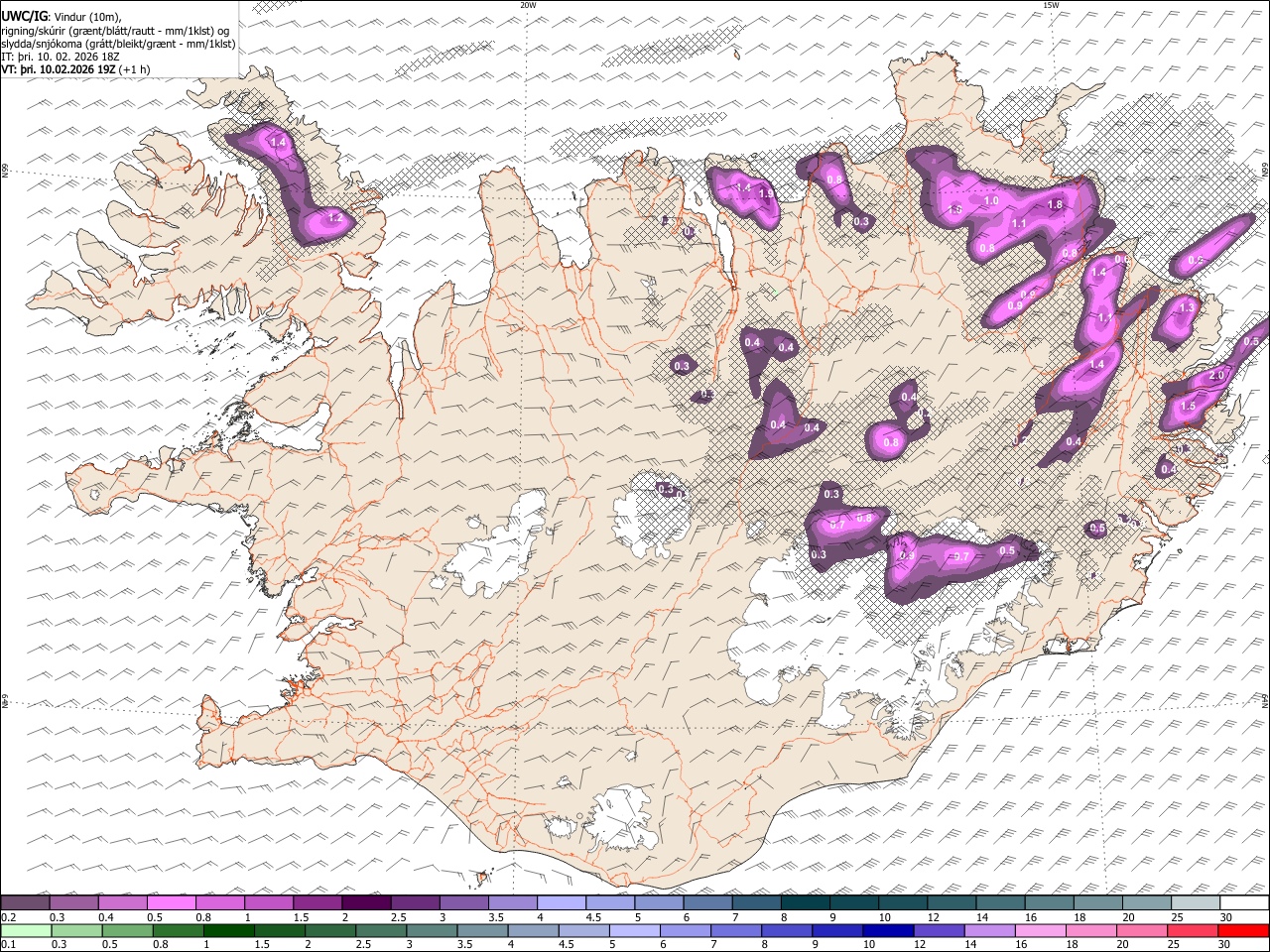The image size is (1270, 952).
Task: Click the 'VT: þri. 10.02.2026 19Z (+1 h)' line
Action: 76,69
